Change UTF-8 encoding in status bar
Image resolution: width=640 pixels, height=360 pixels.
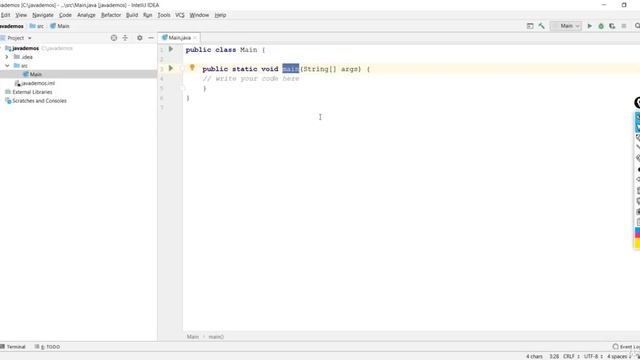pyautogui.click(x=593, y=357)
